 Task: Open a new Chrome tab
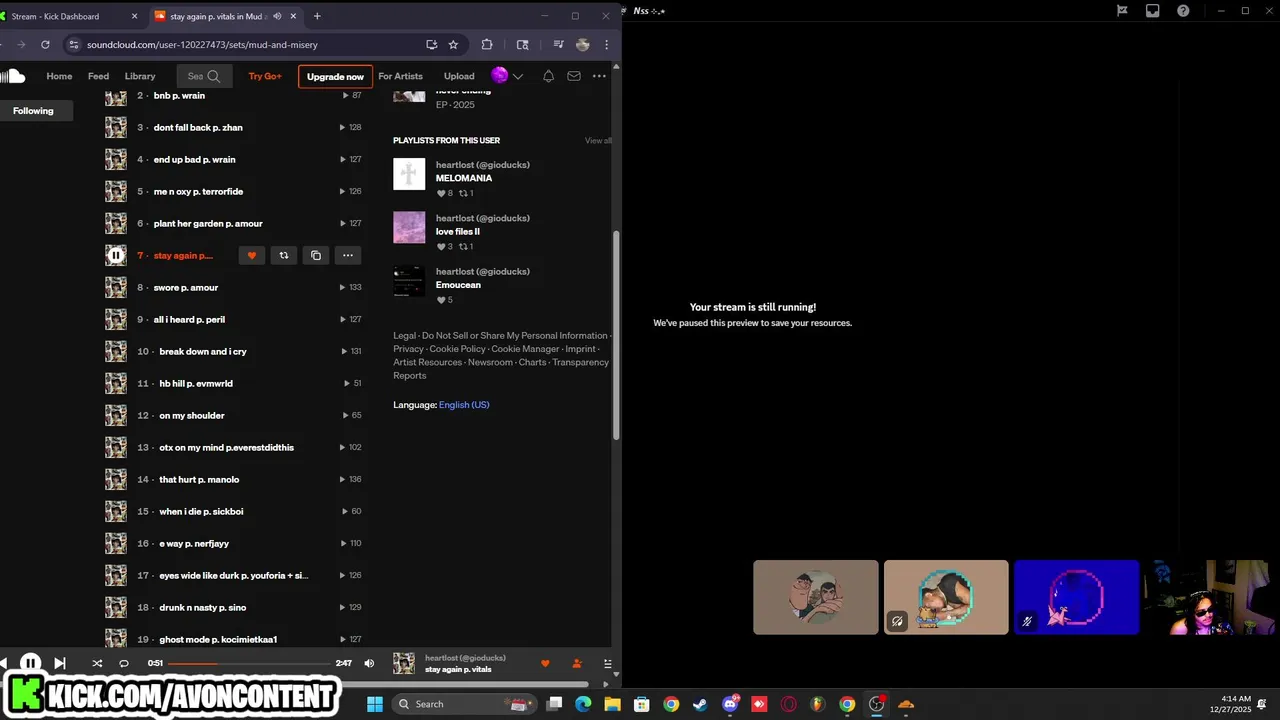[317, 16]
